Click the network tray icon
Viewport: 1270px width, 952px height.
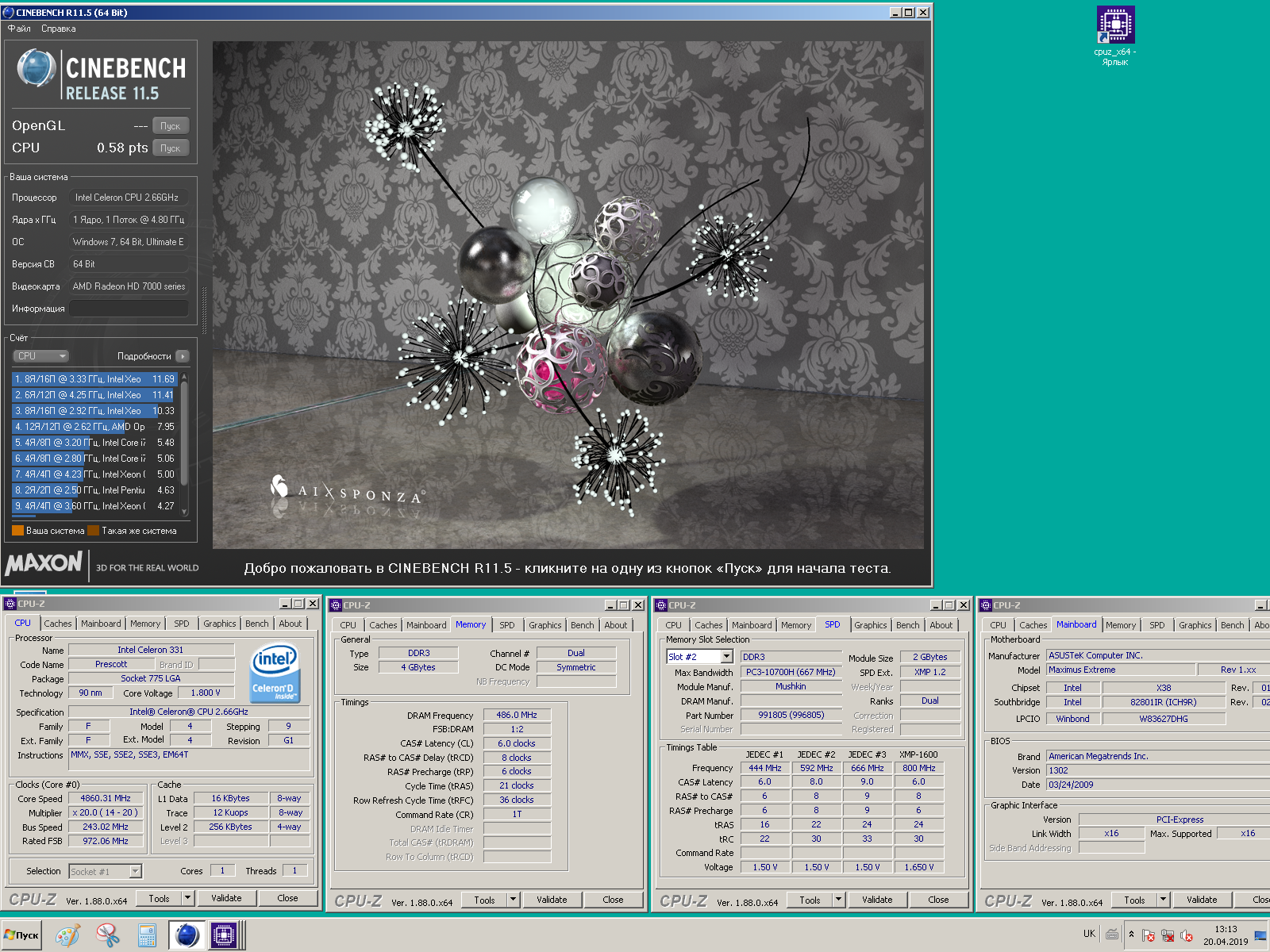tap(1167, 935)
